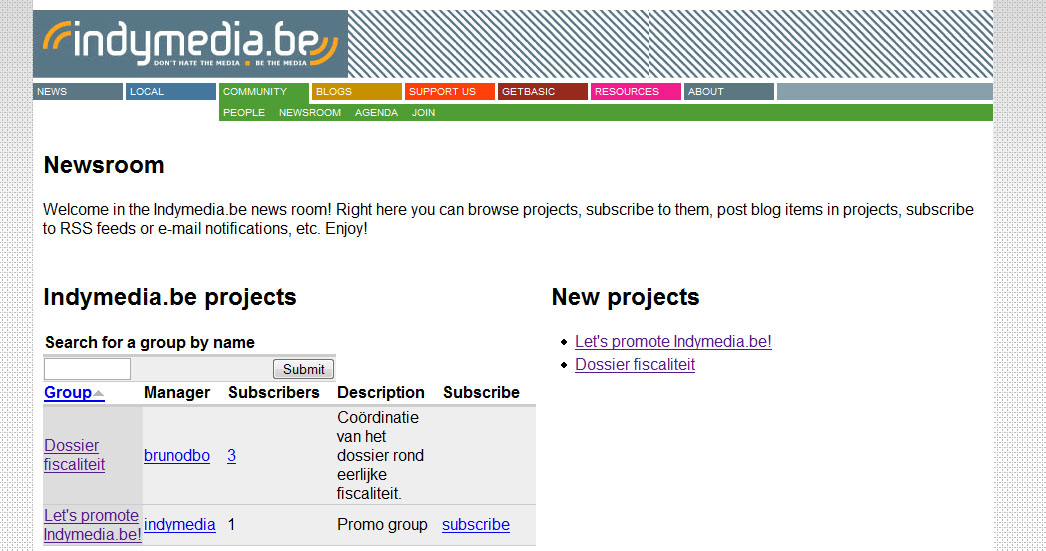Focus the group name search field
The width and height of the screenshot is (1046, 551).
(87, 369)
